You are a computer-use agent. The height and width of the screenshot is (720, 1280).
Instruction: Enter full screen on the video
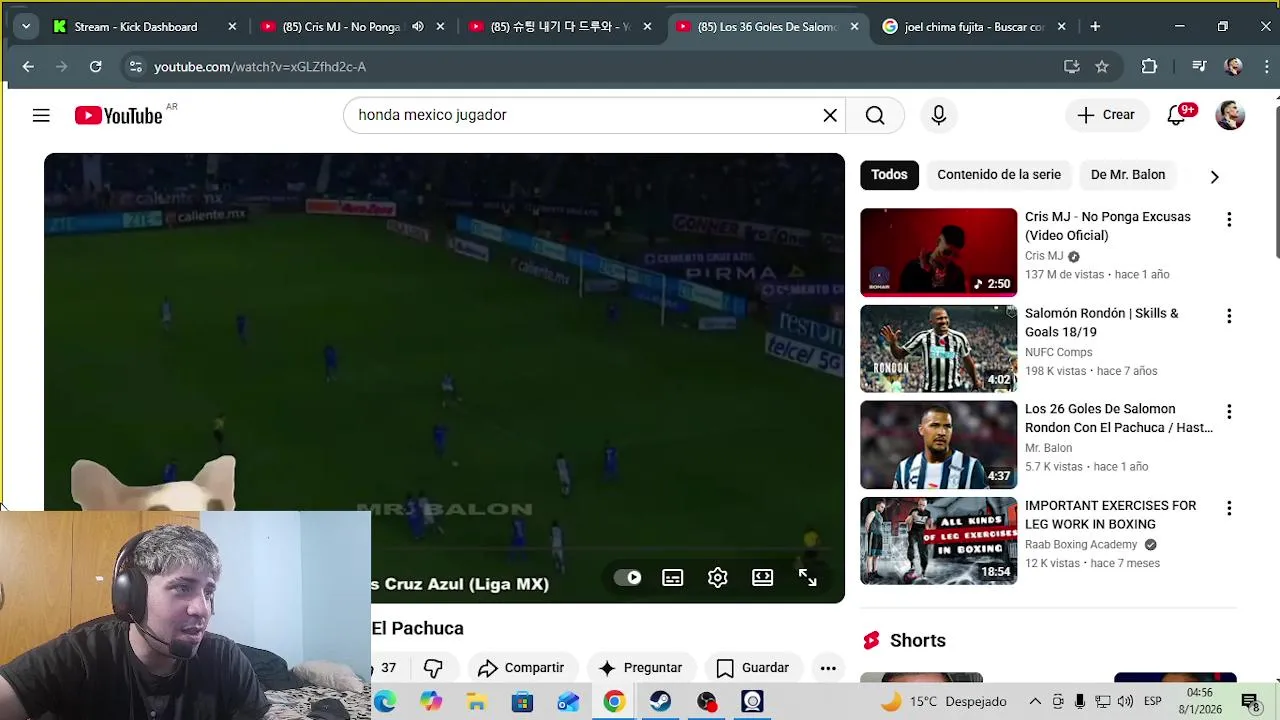808,577
